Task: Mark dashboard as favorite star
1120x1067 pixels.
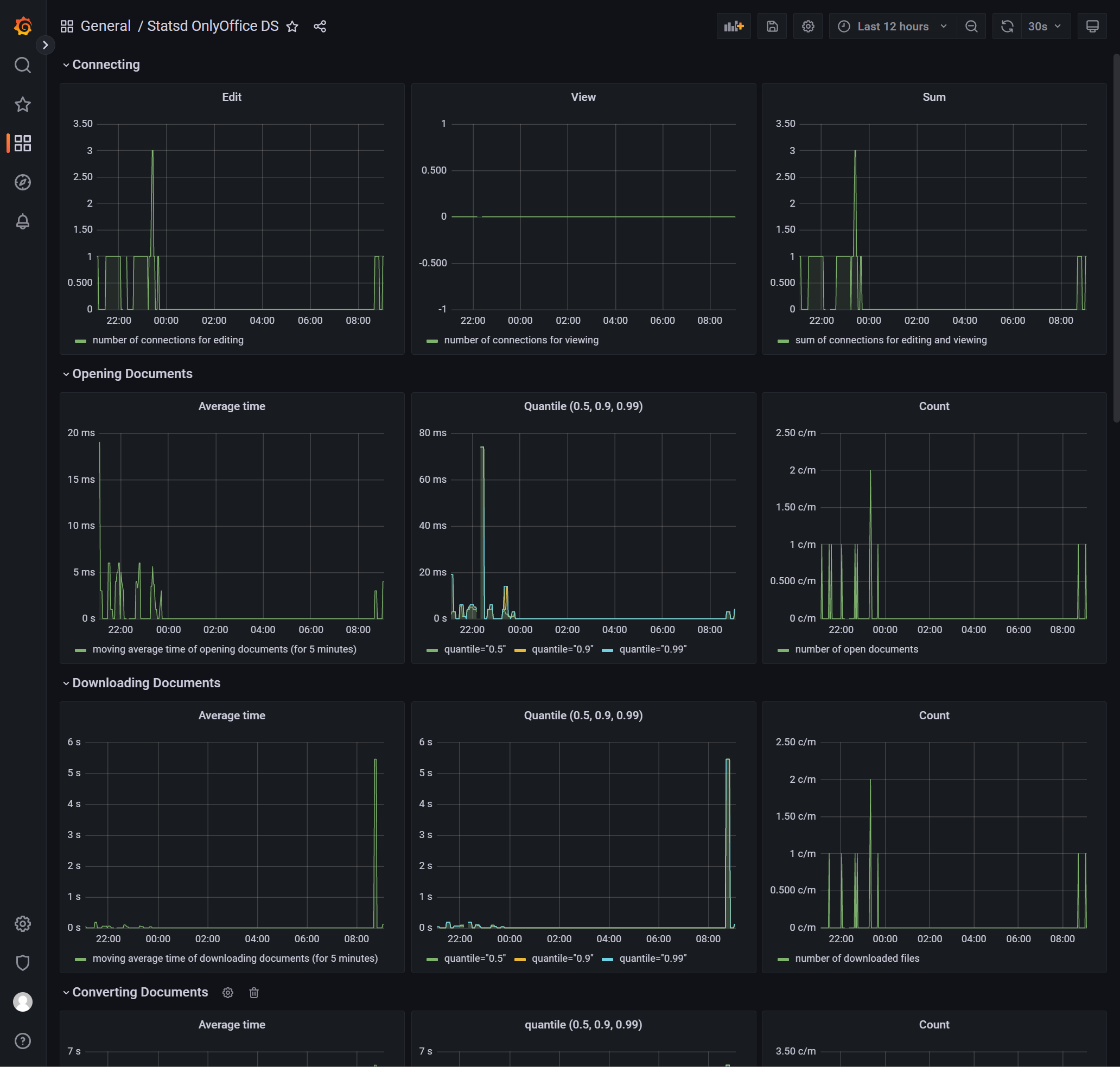Action: tap(292, 26)
